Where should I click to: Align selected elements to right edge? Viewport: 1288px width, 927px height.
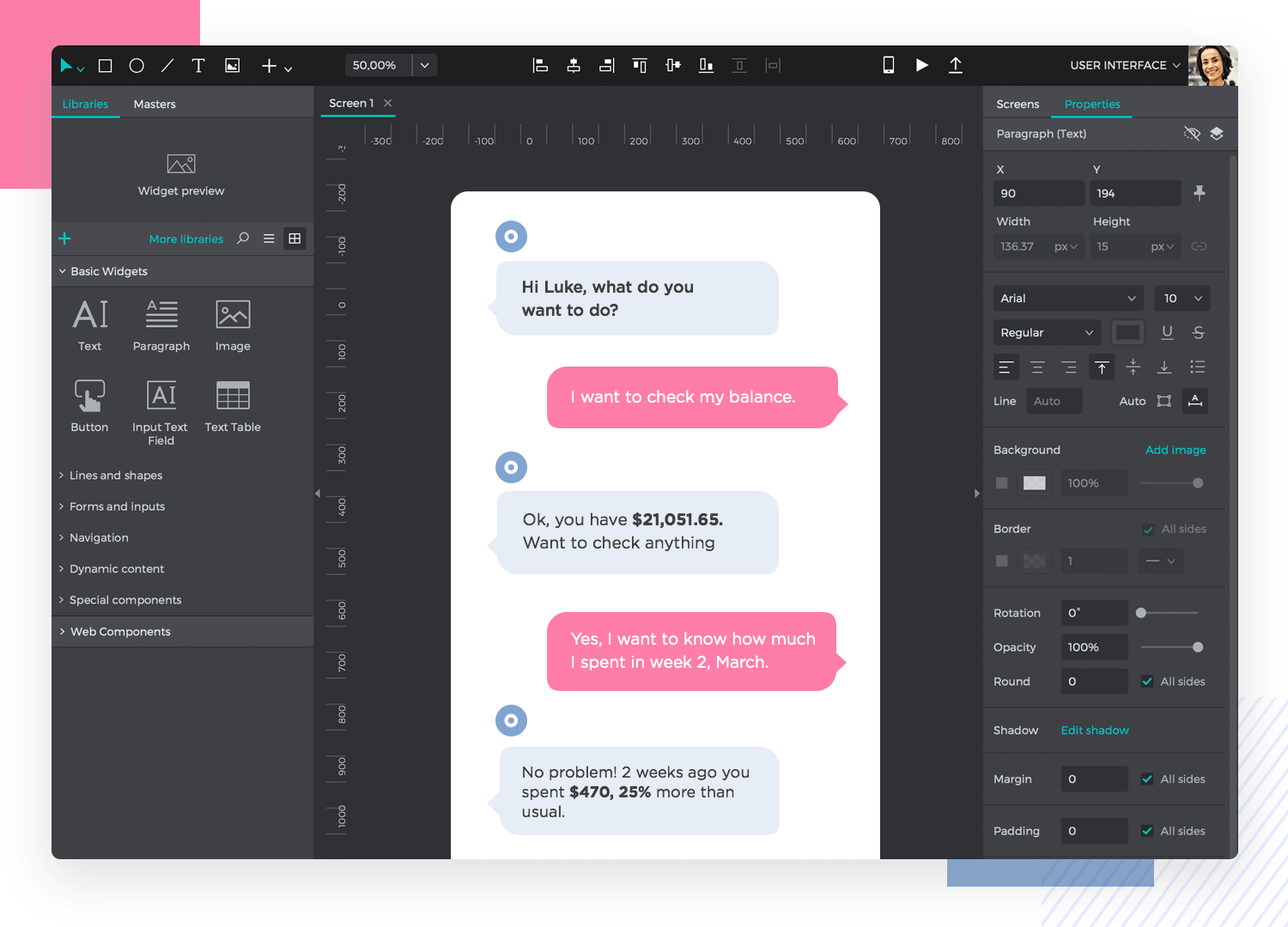tap(607, 65)
